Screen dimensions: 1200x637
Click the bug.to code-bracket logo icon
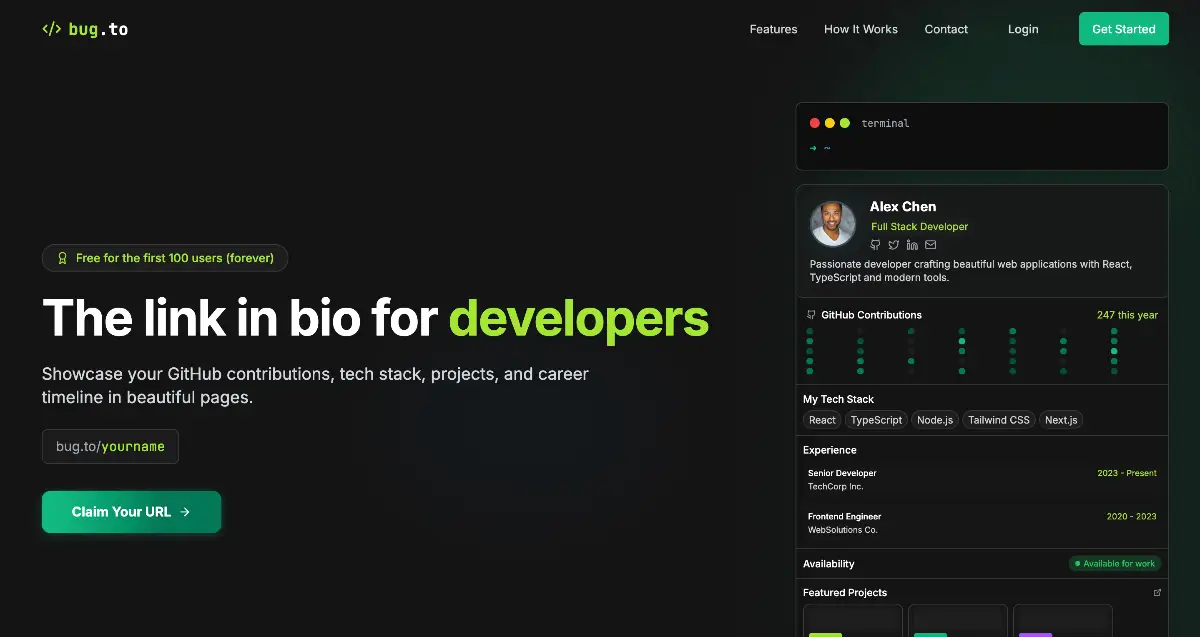coord(51,29)
